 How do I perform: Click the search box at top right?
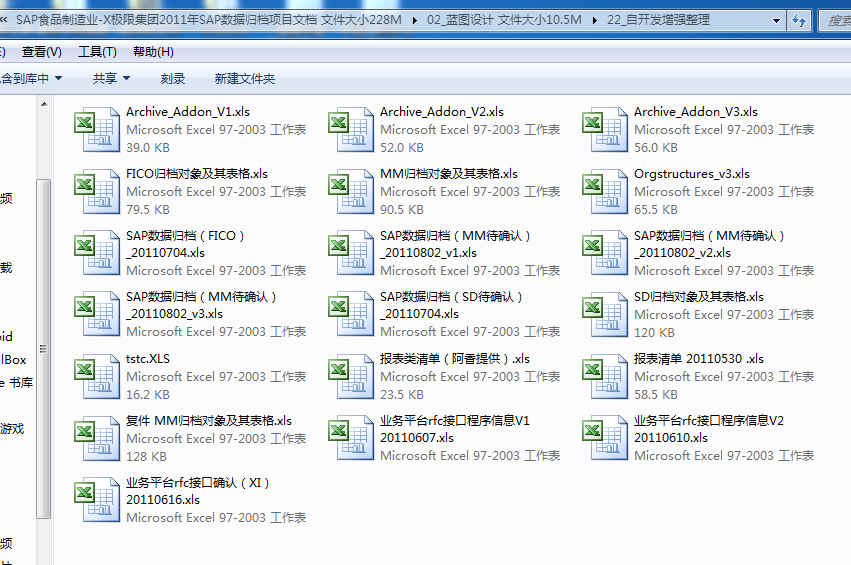(835, 21)
